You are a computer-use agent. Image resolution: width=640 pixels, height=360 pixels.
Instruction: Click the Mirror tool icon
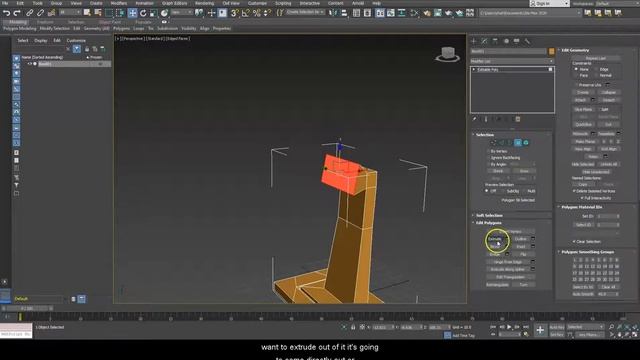pyautogui.click(x=333, y=13)
